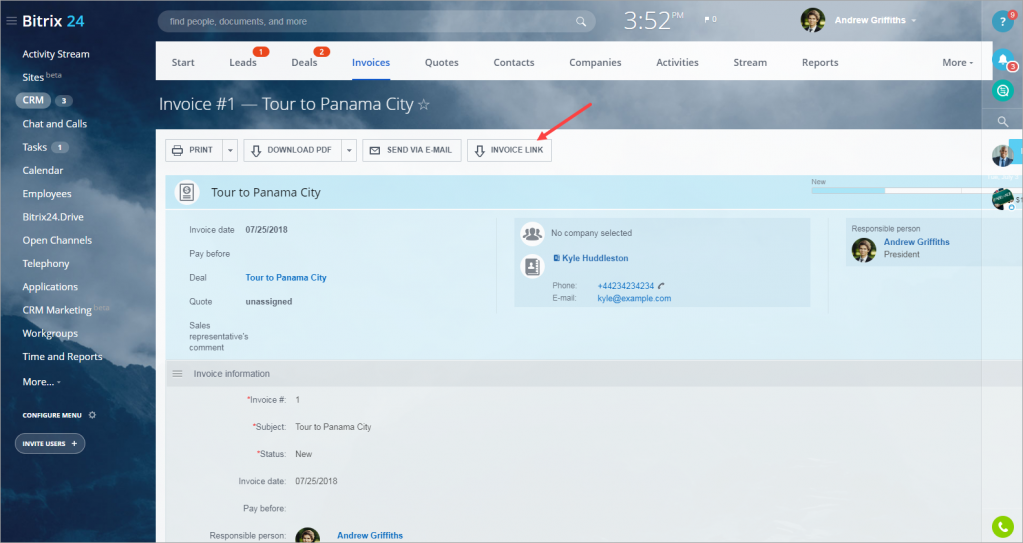Viewport: 1023px width, 543px height.
Task: Click the contact address book icon
Action: coord(532,266)
